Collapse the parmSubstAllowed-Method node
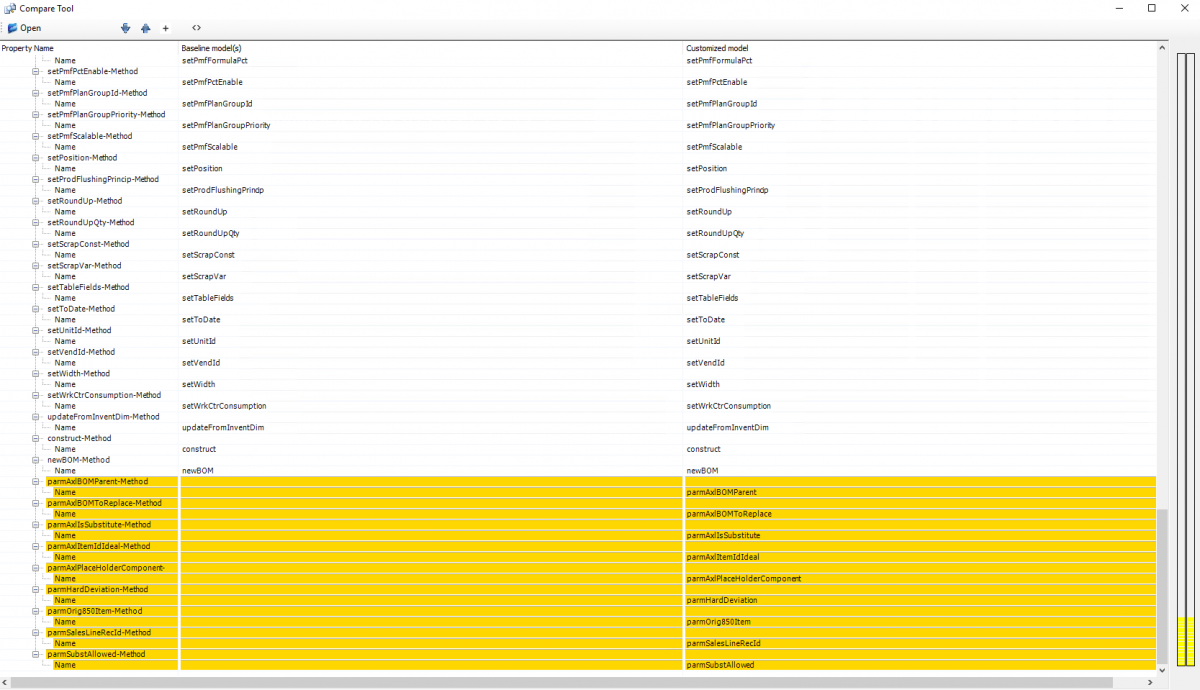The height and width of the screenshot is (690, 1200). tap(36, 655)
